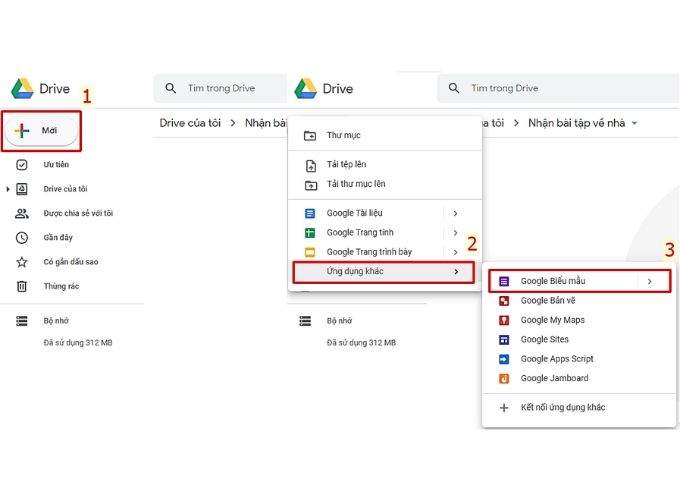Click 'Drive của tôi' in the left breadcrumb
The image size is (680, 500).
[190, 123]
